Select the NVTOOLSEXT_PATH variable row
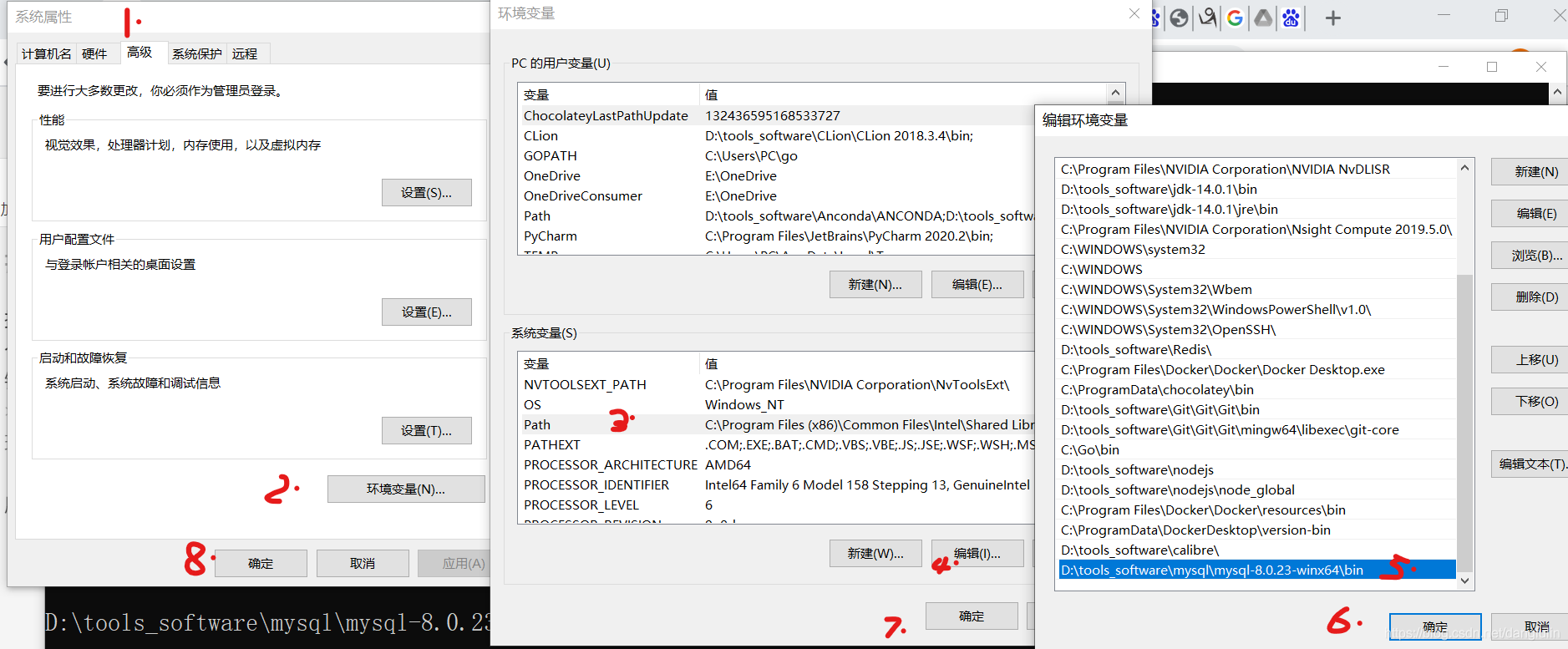Image resolution: width=1568 pixels, height=649 pixels. tap(777, 384)
